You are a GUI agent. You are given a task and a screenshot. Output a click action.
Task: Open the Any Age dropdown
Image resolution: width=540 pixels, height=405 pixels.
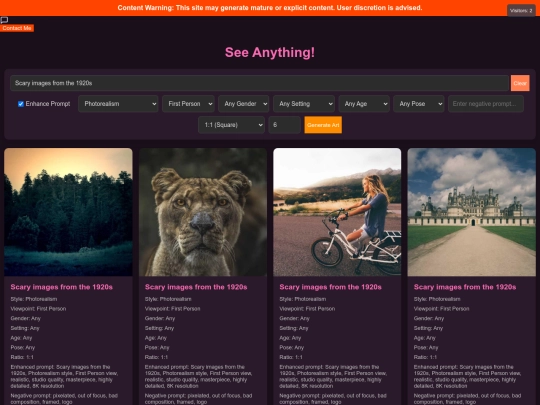tap(364, 104)
